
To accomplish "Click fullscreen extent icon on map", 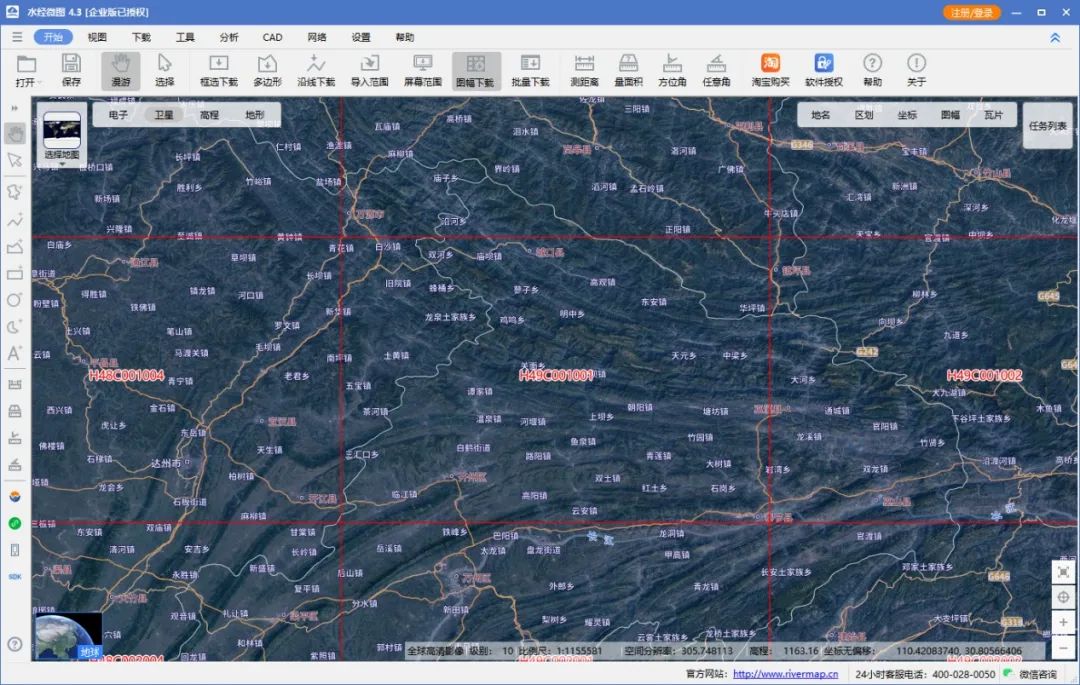I will point(1063,573).
